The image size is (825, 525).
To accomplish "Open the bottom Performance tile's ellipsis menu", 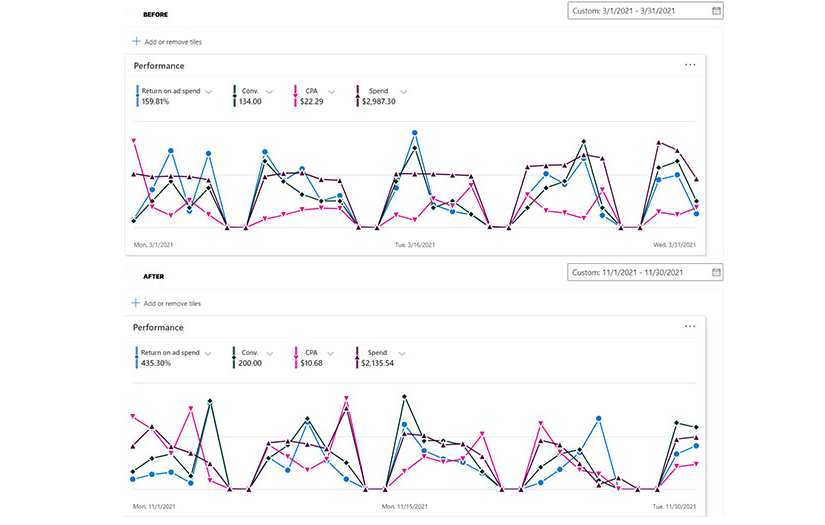I will 690,327.
